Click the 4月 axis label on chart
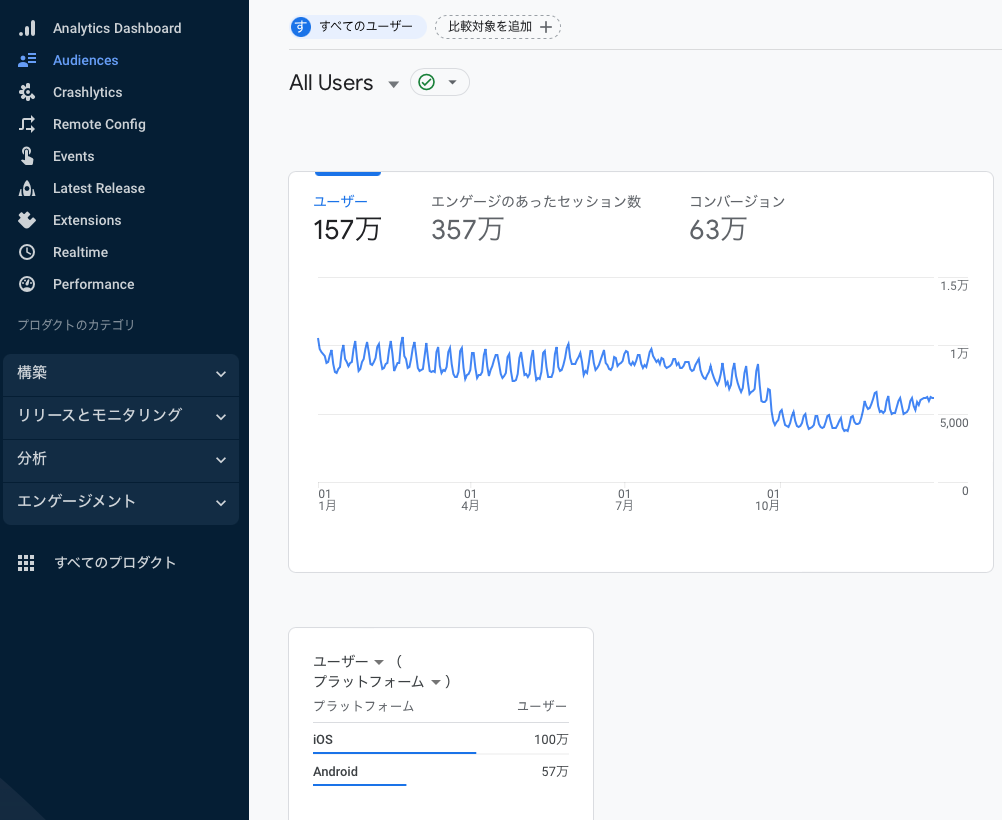 click(470, 500)
